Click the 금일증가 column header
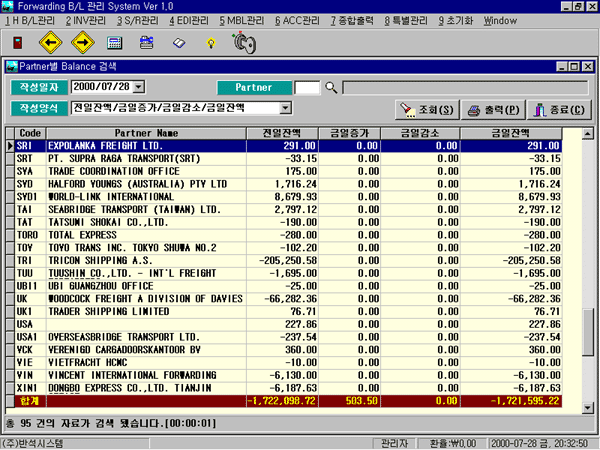The image size is (600, 450). coord(349,133)
